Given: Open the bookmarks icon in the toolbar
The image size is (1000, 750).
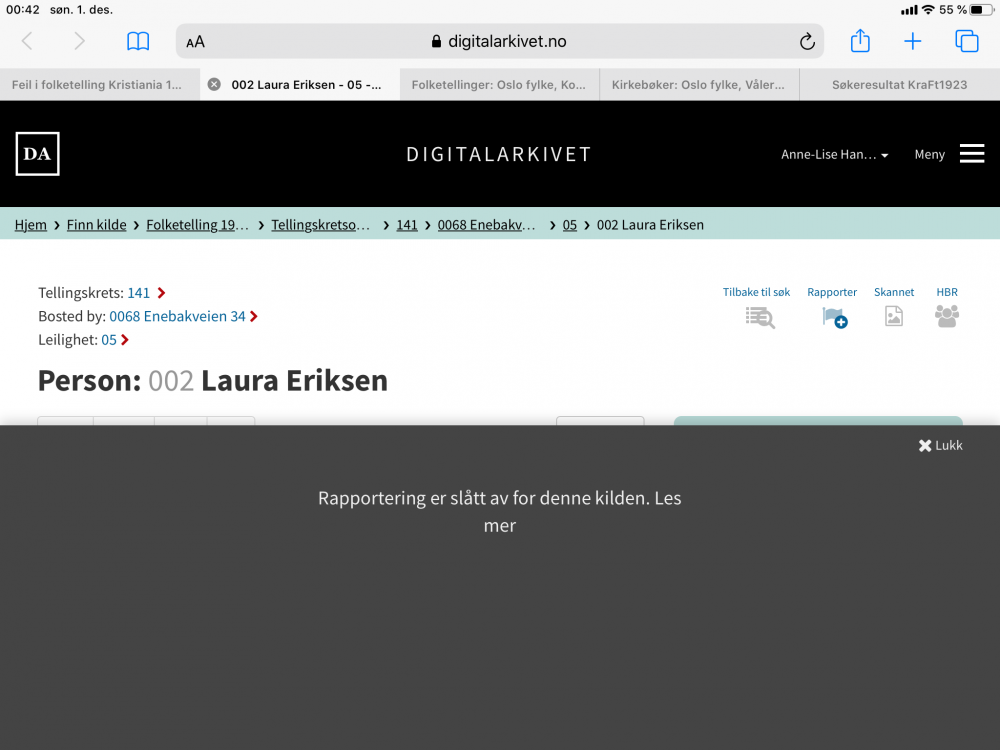Looking at the screenshot, I should [x=138, y=41].
